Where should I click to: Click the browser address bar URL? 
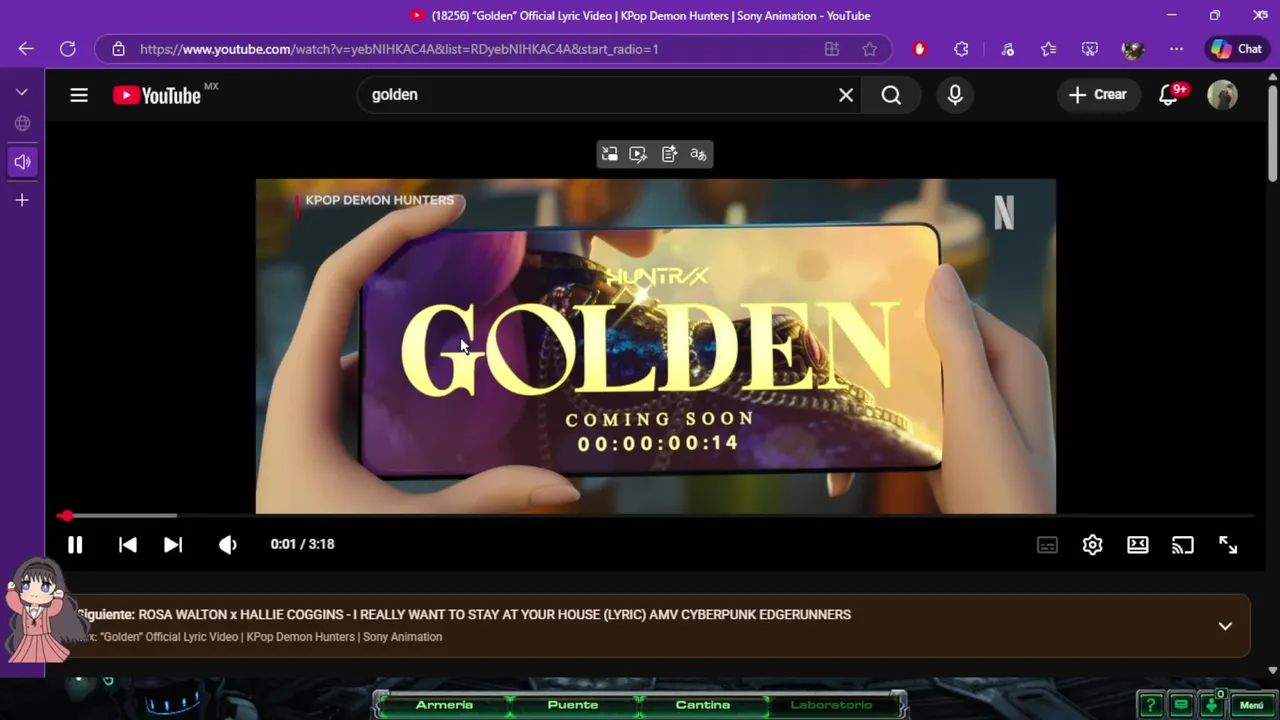click(x=399, y=49)
